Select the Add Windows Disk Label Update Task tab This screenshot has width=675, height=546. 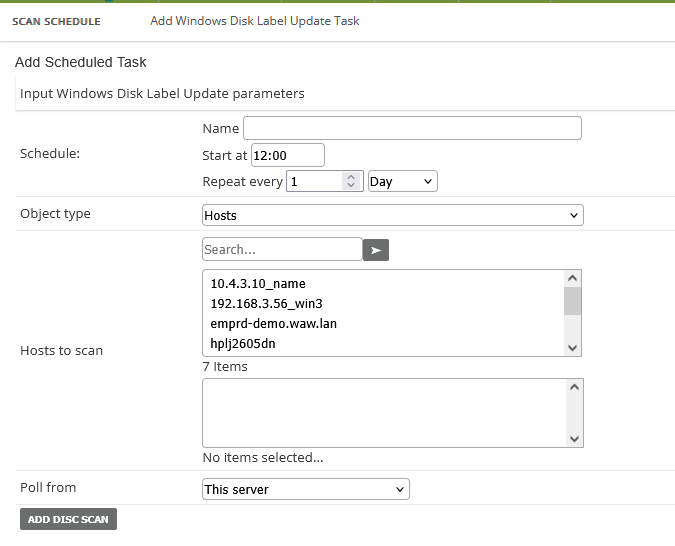254,21
